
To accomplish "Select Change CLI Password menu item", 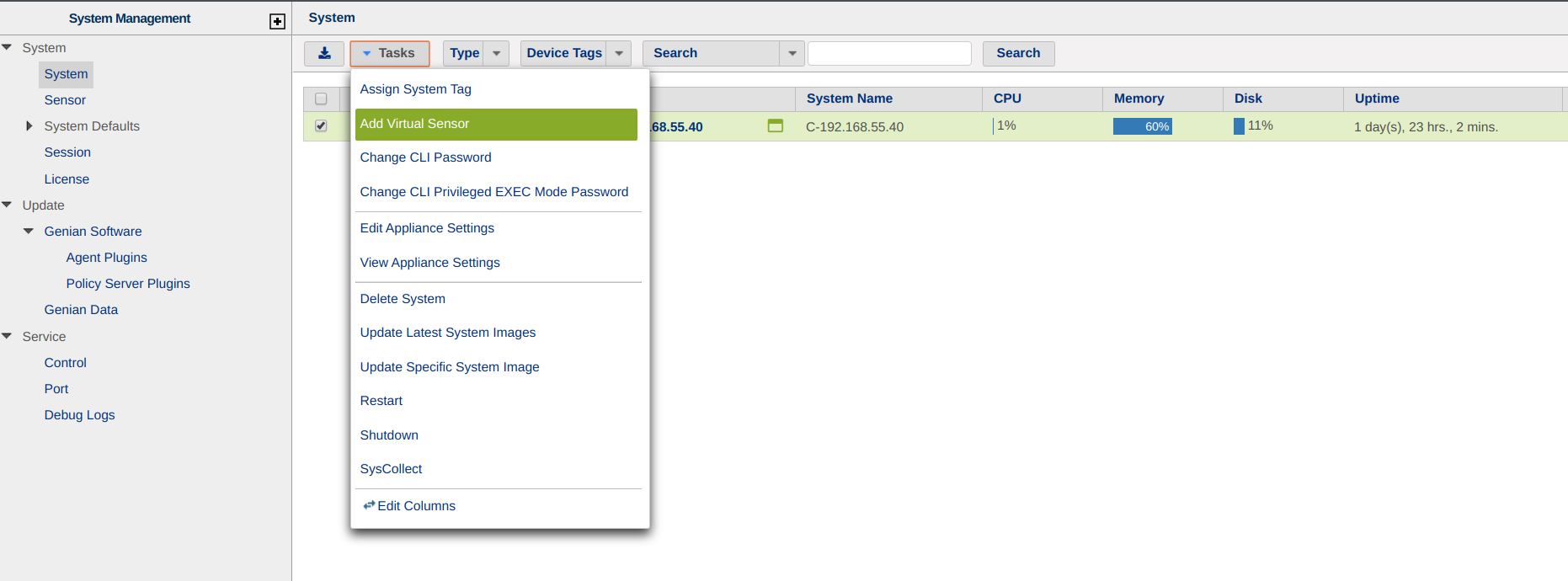I will pos(425,157).
